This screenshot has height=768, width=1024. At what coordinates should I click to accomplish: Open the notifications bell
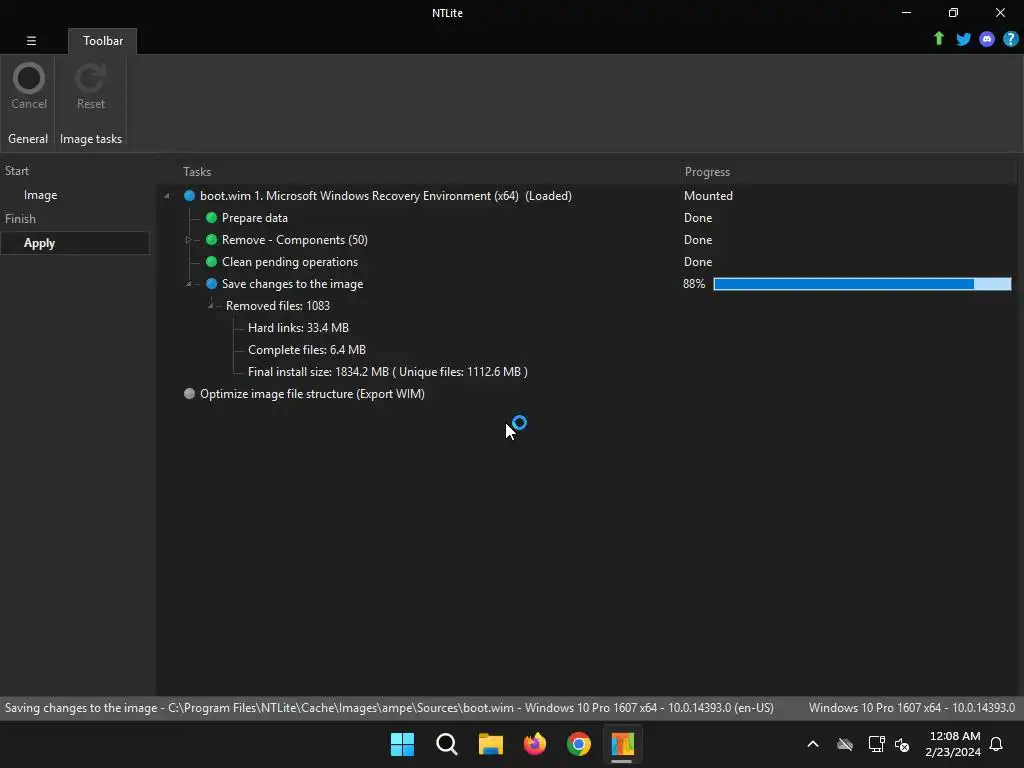click(x=996, y=744)
